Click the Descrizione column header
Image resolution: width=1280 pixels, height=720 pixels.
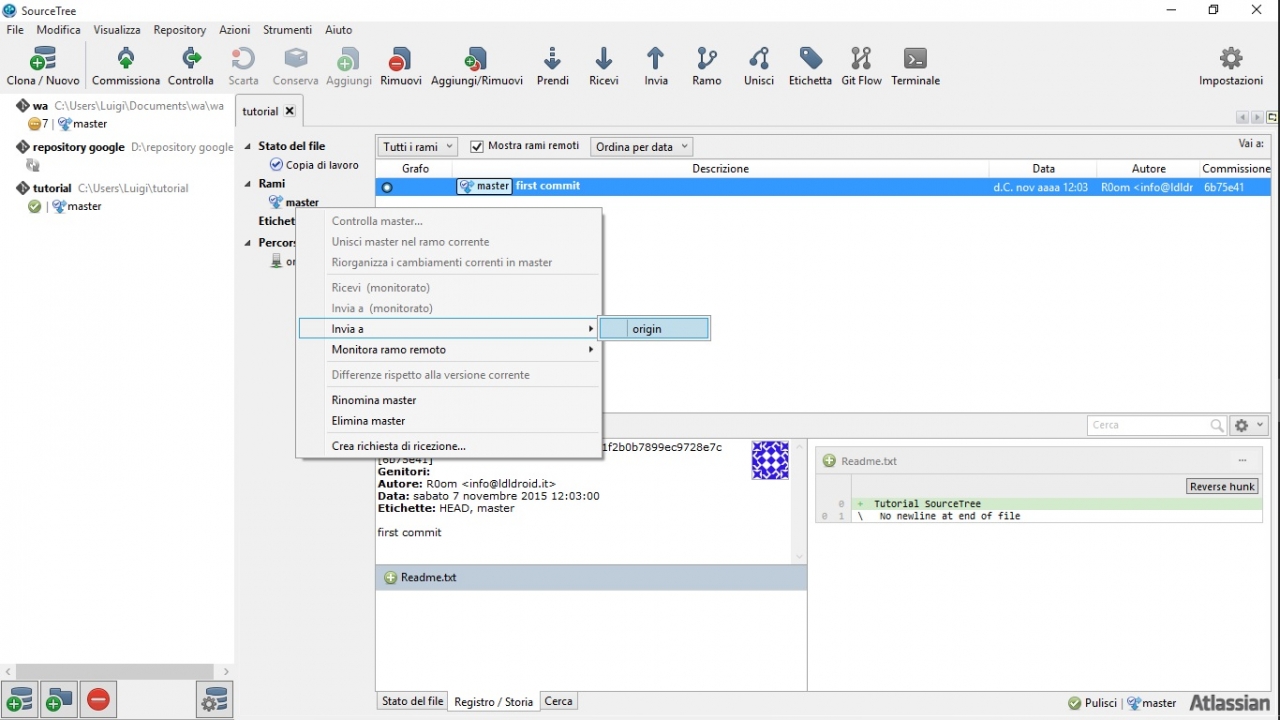720,169
